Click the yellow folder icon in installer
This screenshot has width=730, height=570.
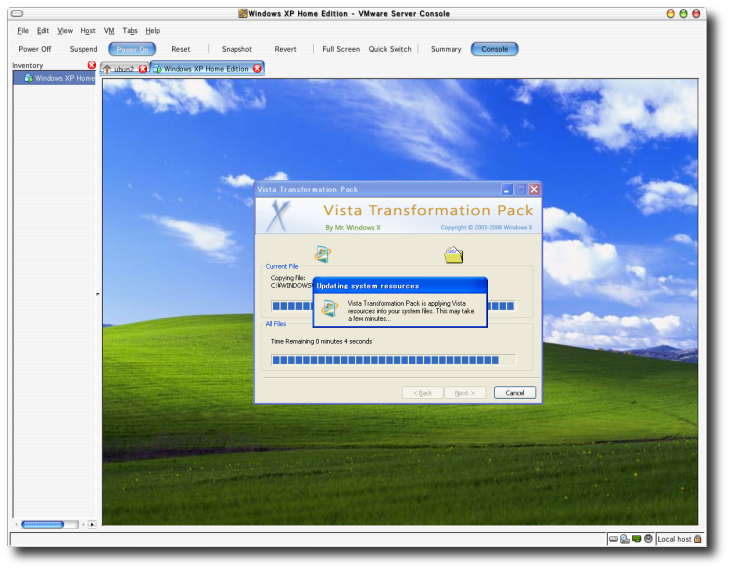tap(453, 255)
